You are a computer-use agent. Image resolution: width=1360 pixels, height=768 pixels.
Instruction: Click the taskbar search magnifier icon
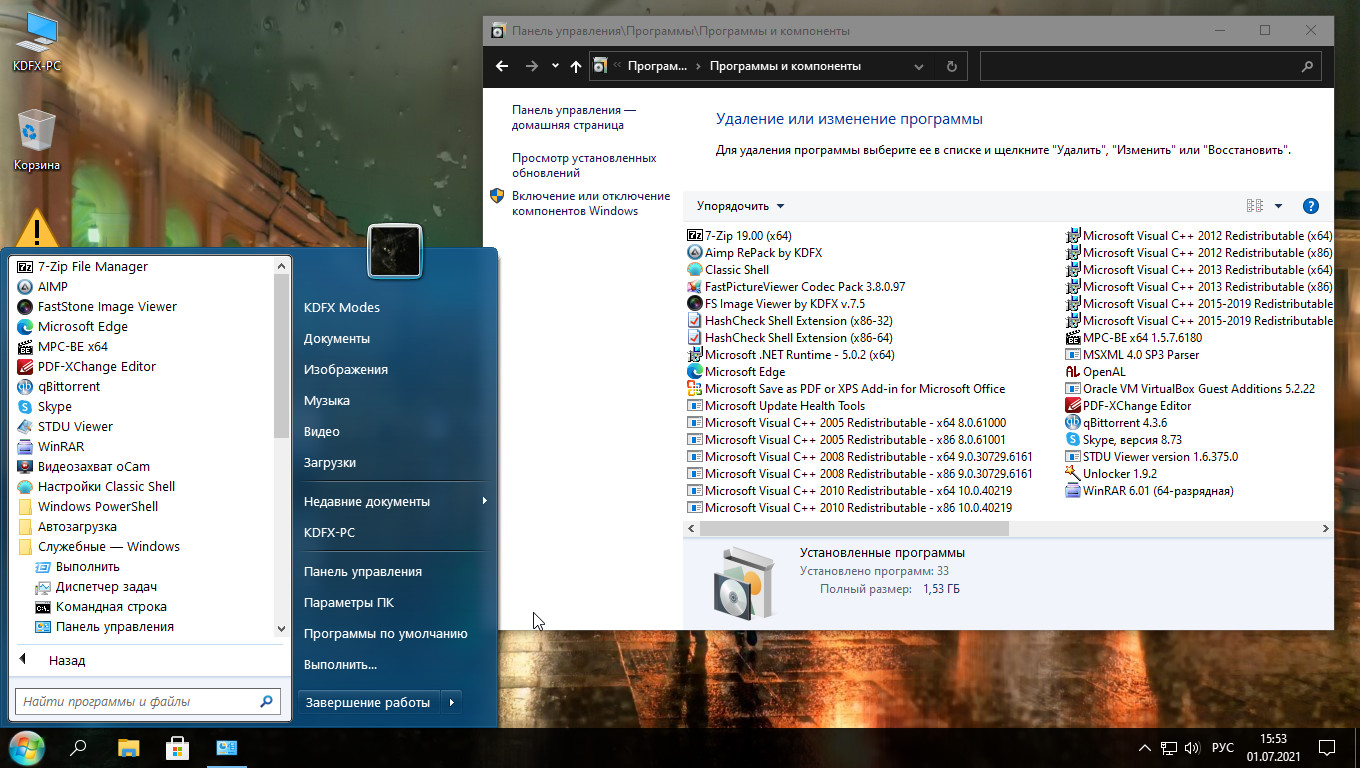(x=78, y=747)
